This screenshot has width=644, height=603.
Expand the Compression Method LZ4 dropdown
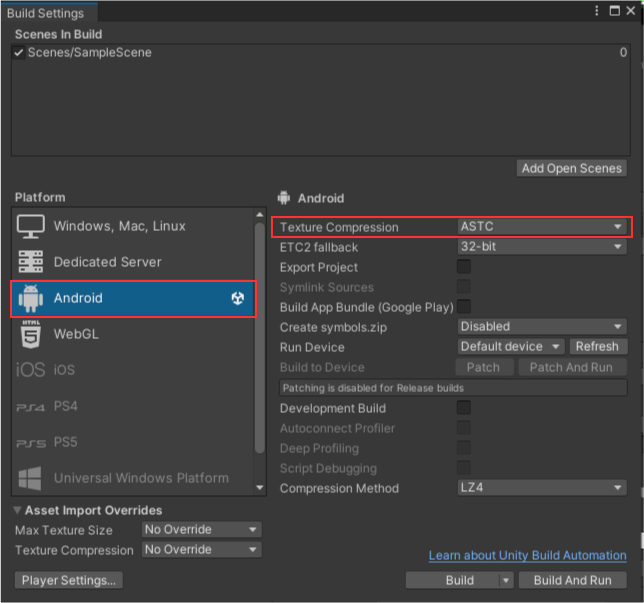click(541, 488)
